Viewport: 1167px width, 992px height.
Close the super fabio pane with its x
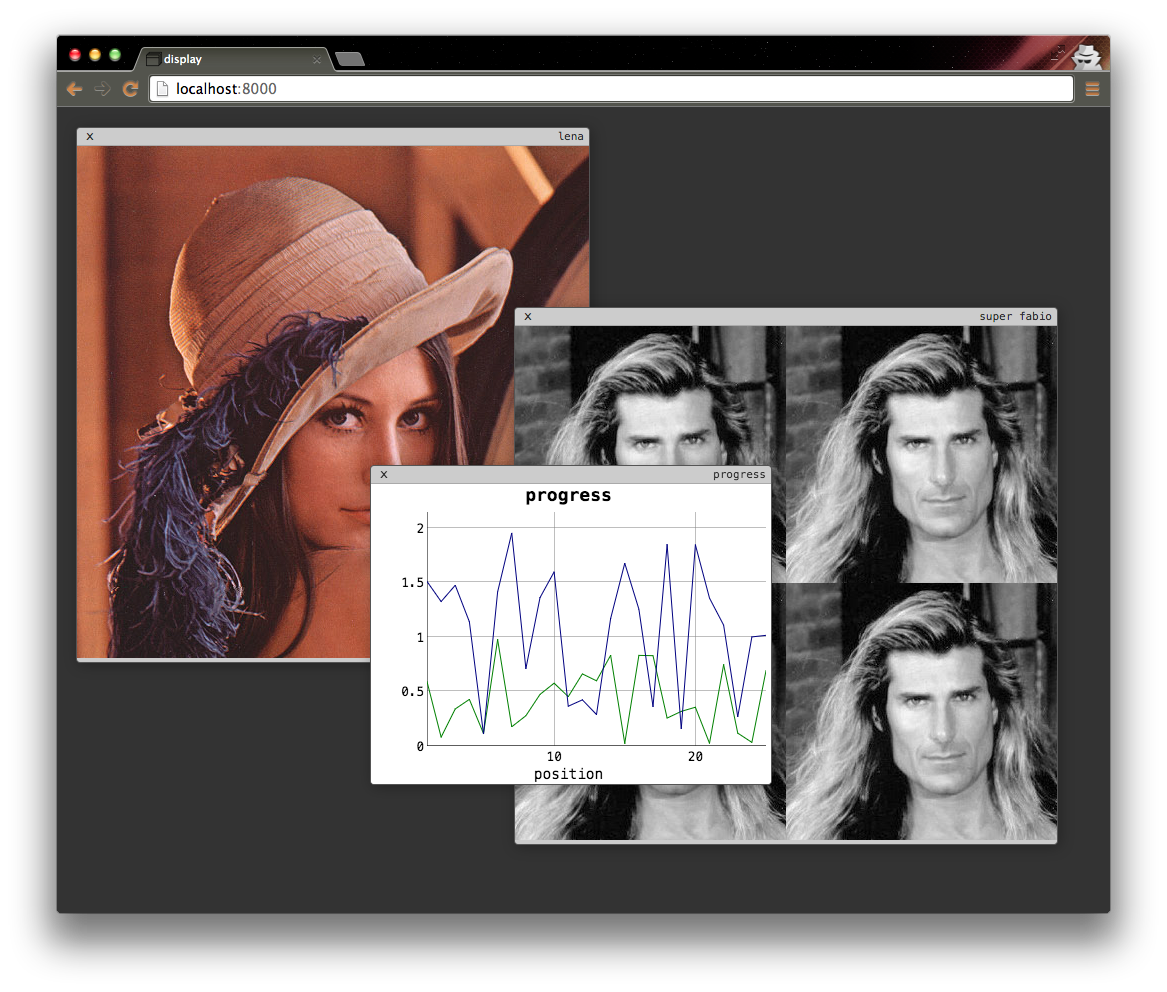point(528,316)
